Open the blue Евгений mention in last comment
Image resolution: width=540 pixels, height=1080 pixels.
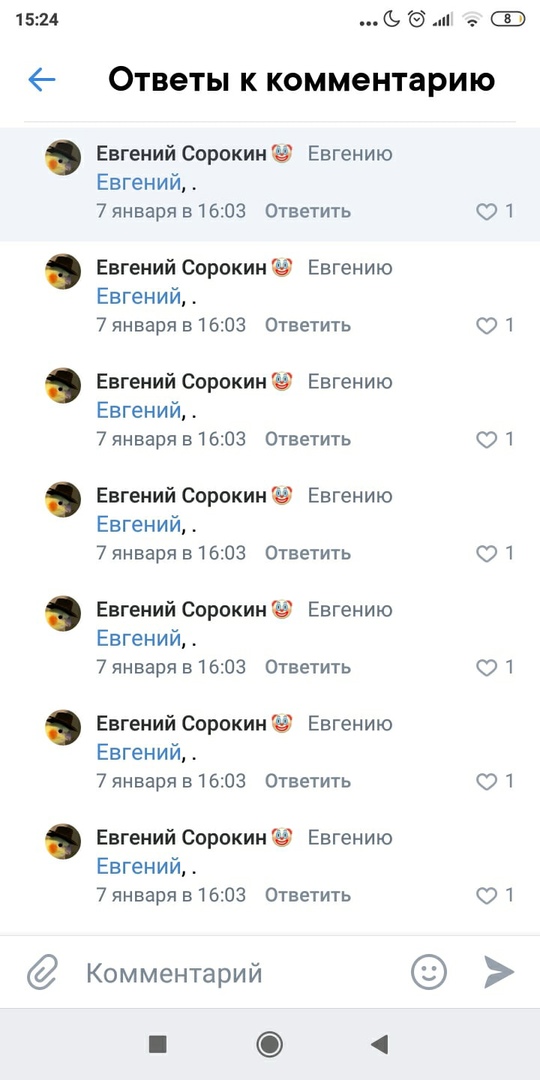138,867
